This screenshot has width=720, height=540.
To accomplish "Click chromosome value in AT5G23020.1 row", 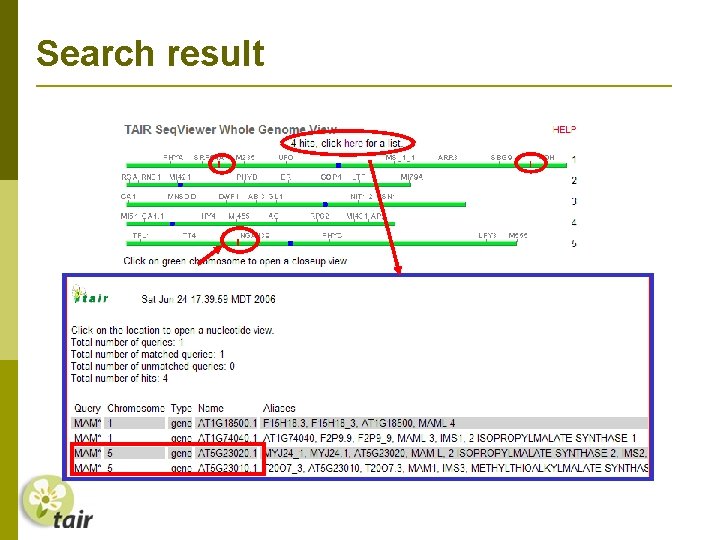I will (x=110, y=453).
